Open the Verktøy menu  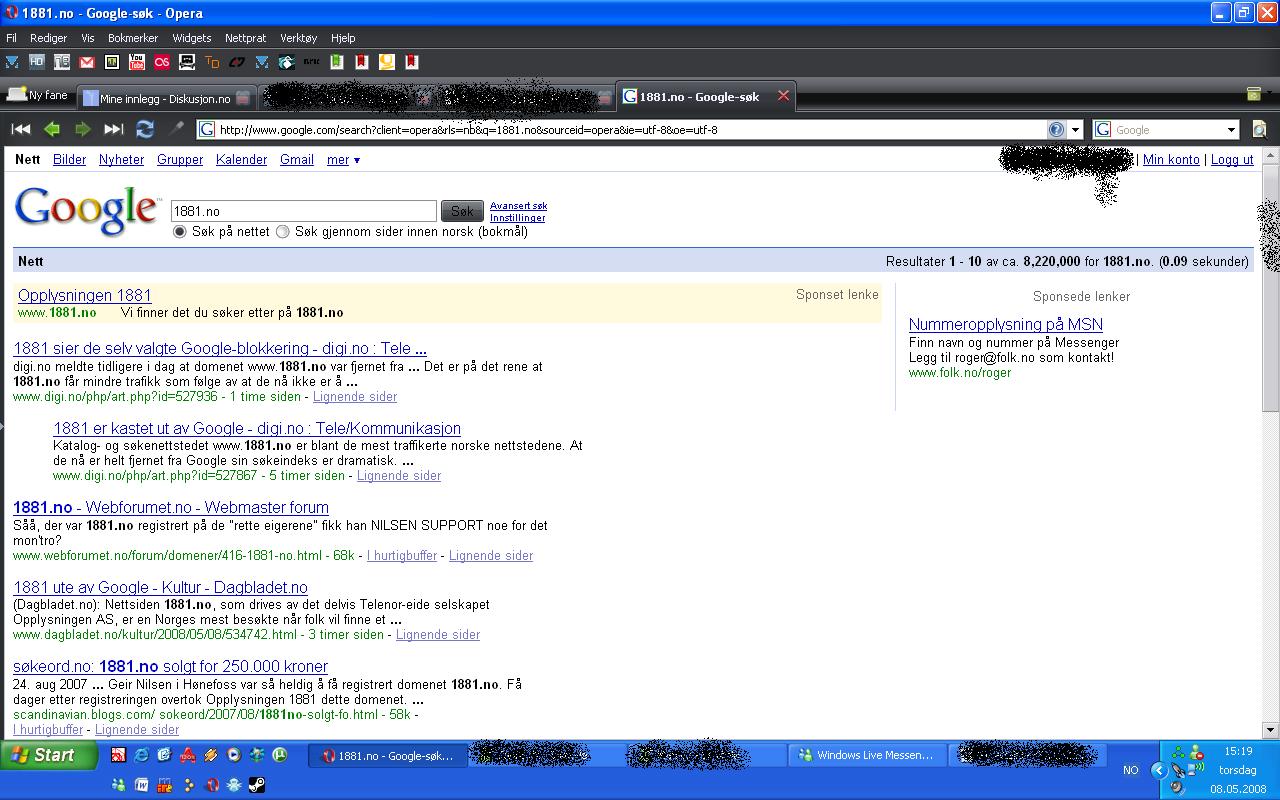tap(298, 38)
